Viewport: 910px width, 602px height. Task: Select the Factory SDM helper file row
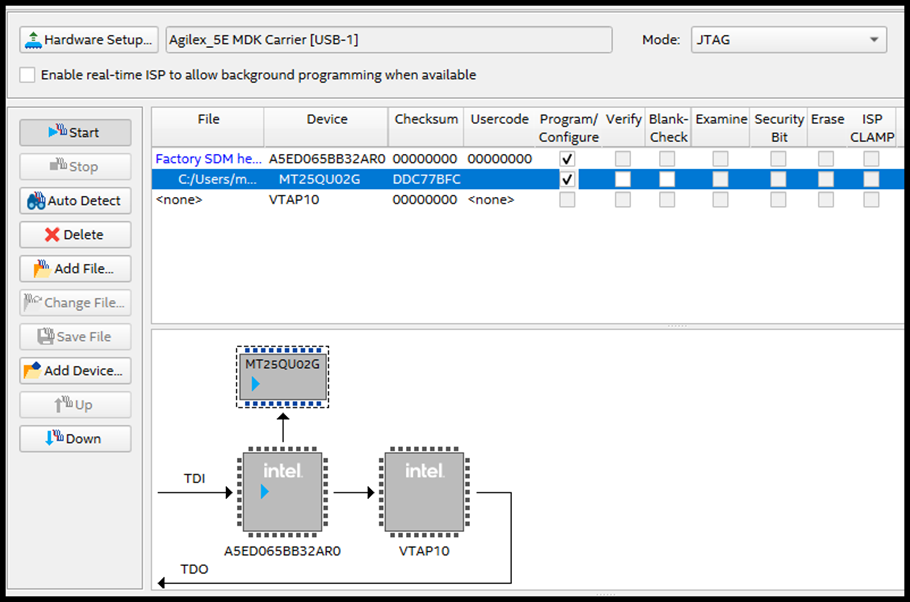tap(207, 159)
